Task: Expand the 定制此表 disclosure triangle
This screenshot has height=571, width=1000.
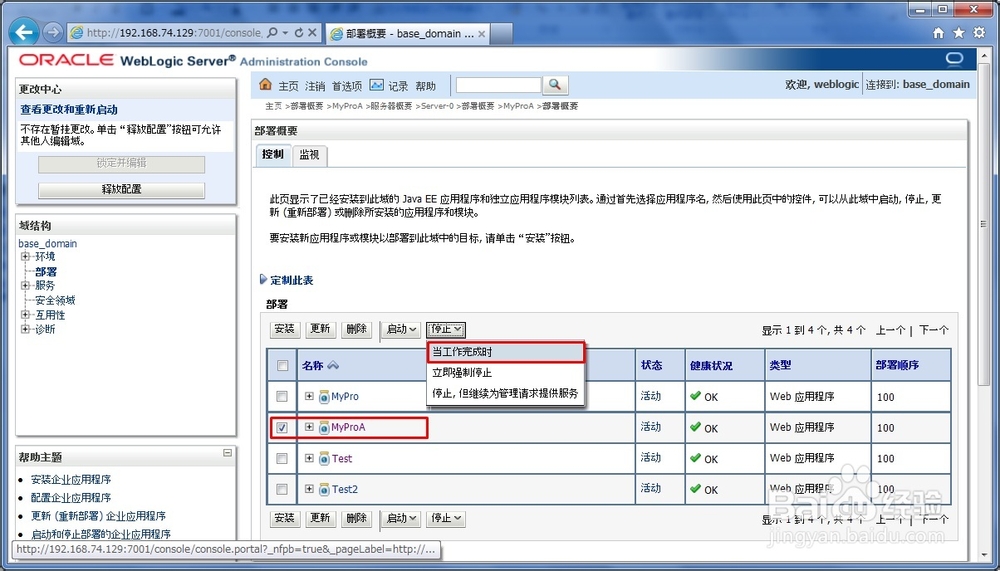Action: 263,279
